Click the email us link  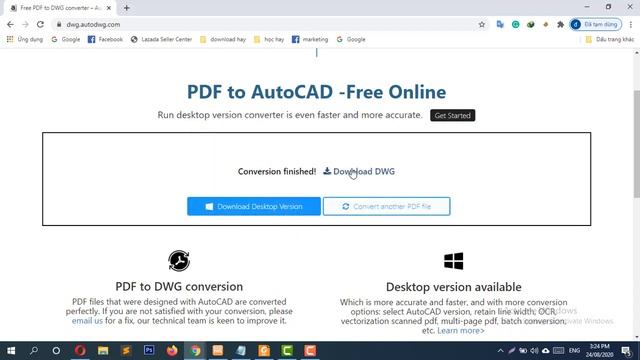87,321
